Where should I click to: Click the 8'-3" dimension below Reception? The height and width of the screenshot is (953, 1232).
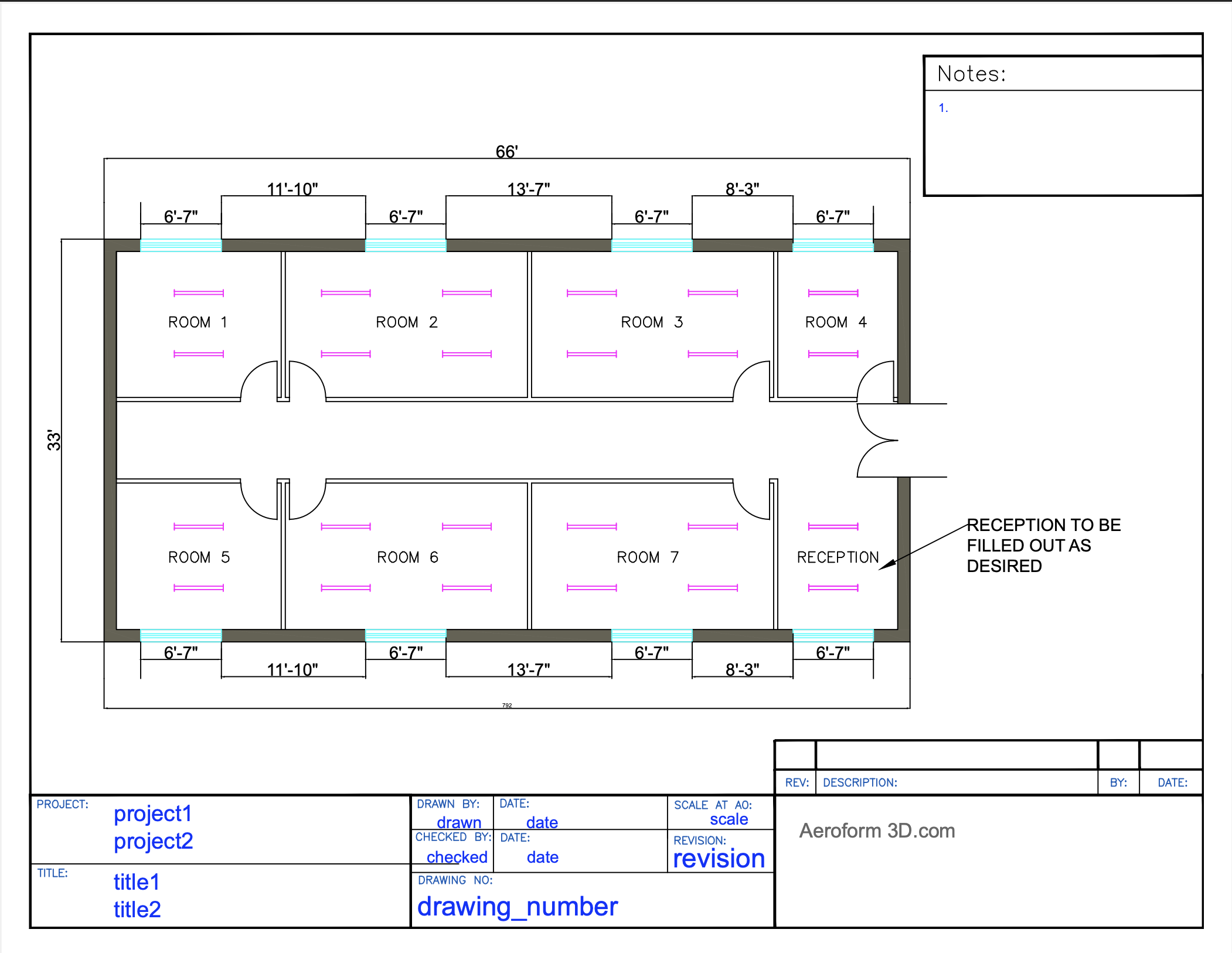pos(743,669)
